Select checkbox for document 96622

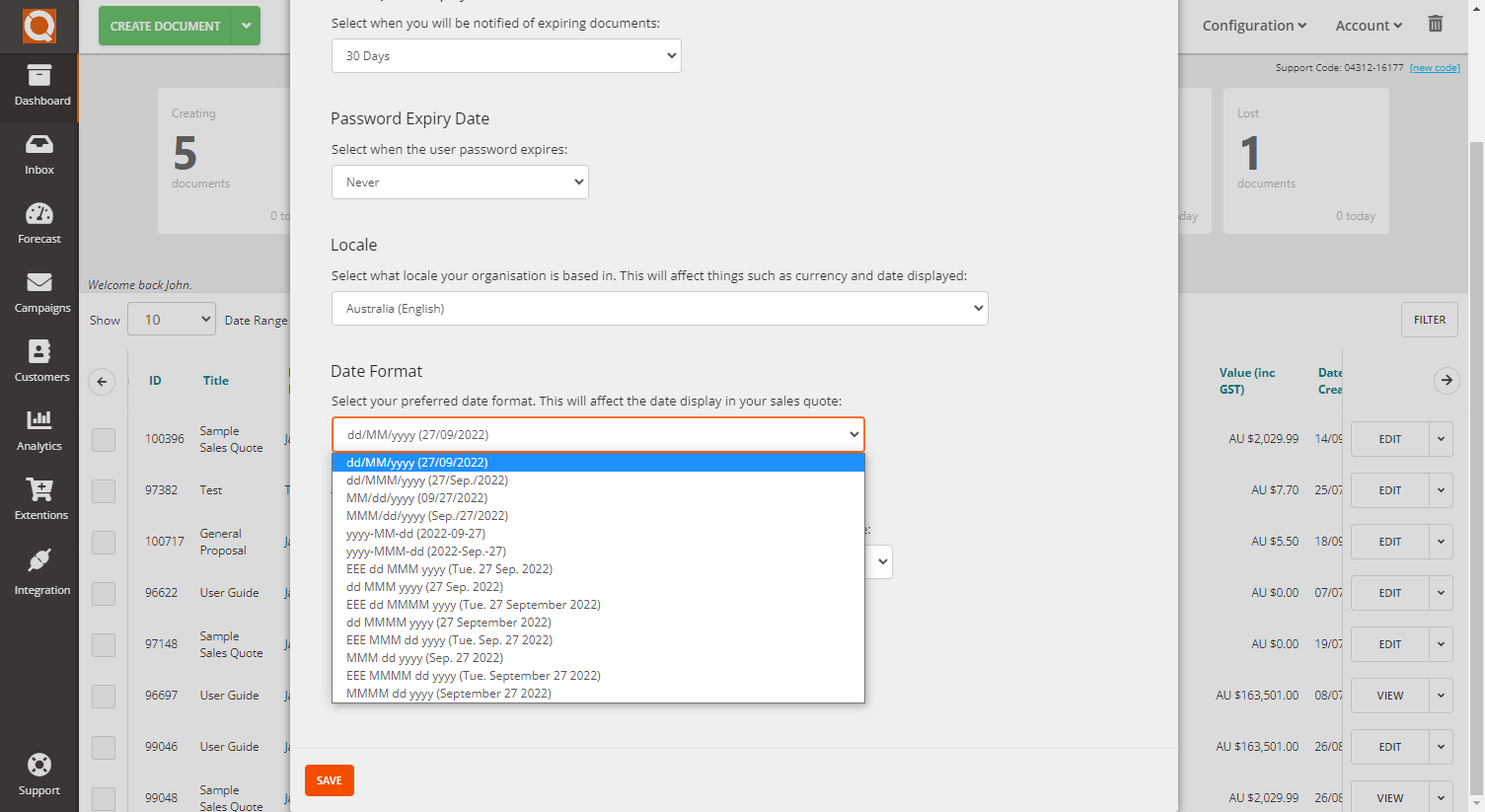104,594
